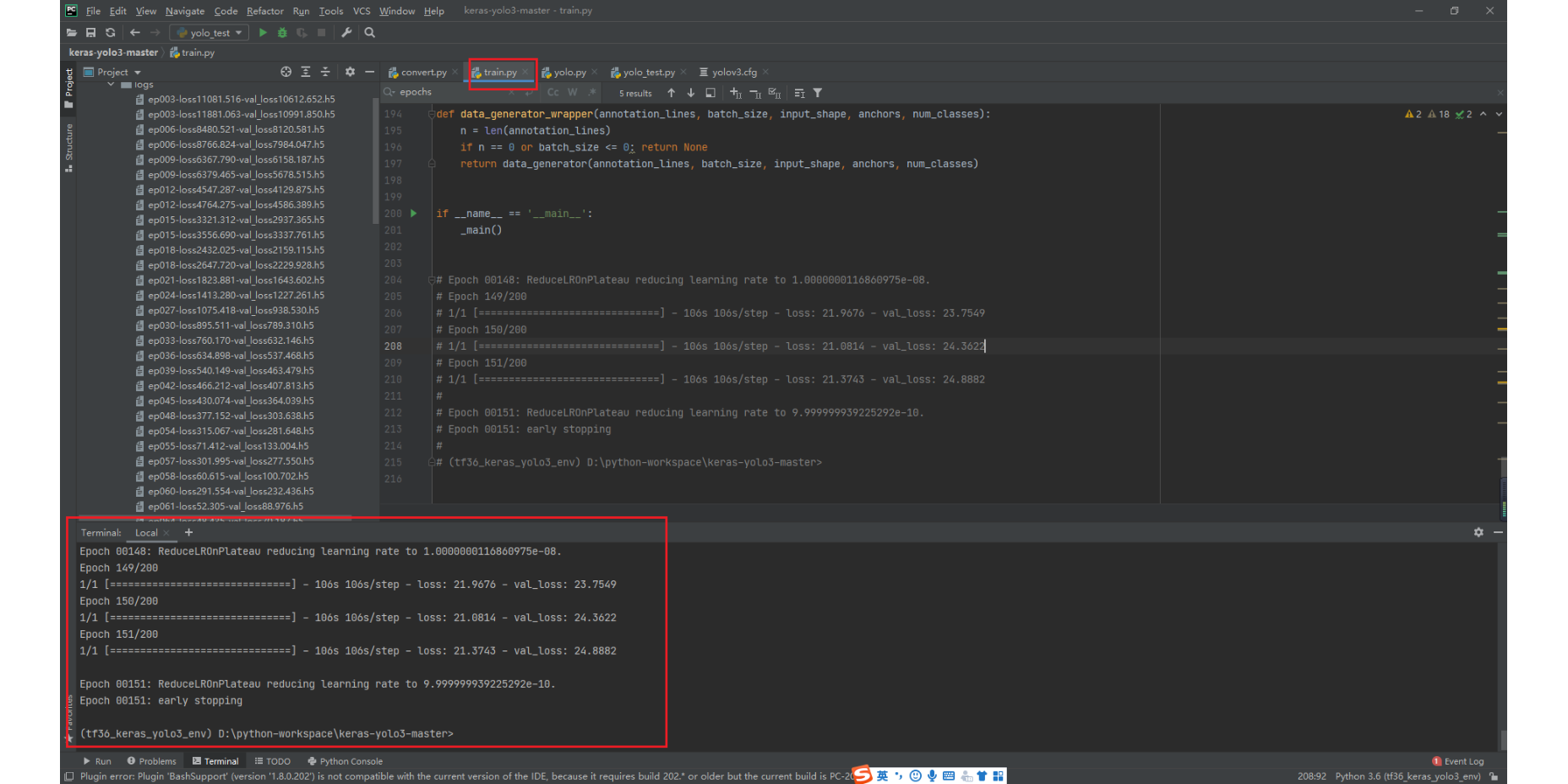Open the Problems tool window button
1568x784 pixels.
point(151,761)
